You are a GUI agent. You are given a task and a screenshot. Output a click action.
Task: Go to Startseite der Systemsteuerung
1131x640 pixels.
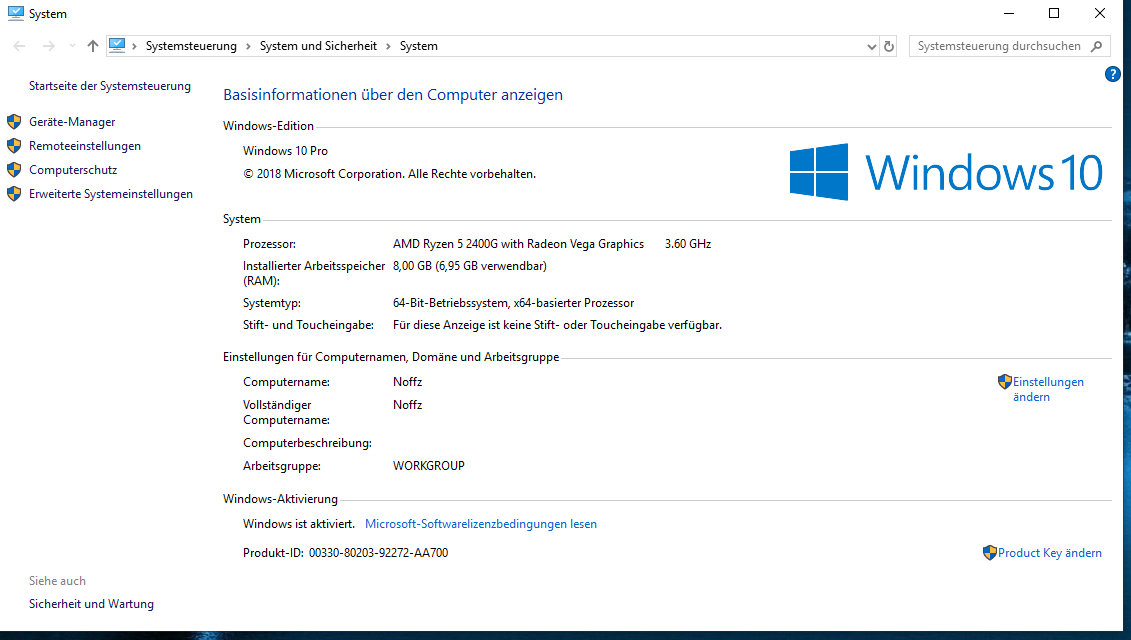click(x=110, y=86)
